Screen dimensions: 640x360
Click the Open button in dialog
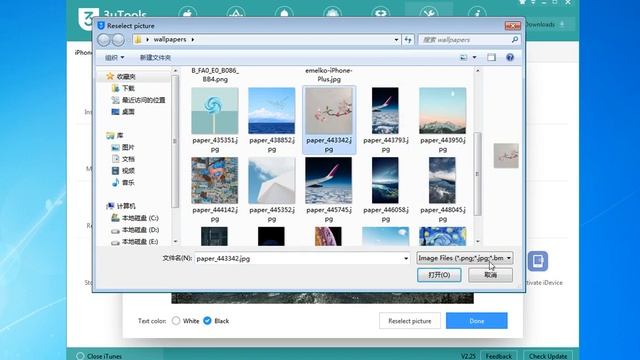point(439,275)
